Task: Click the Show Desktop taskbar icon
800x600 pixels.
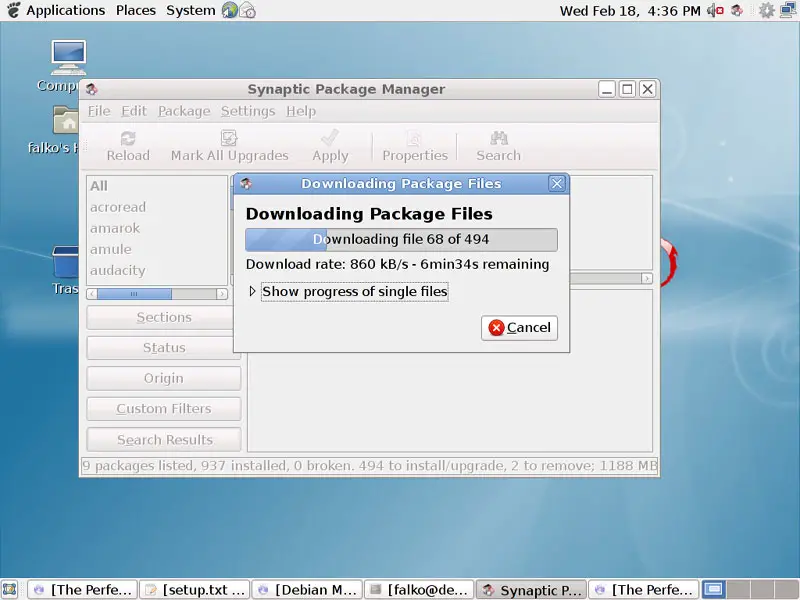Action: [x=10, y=590]
